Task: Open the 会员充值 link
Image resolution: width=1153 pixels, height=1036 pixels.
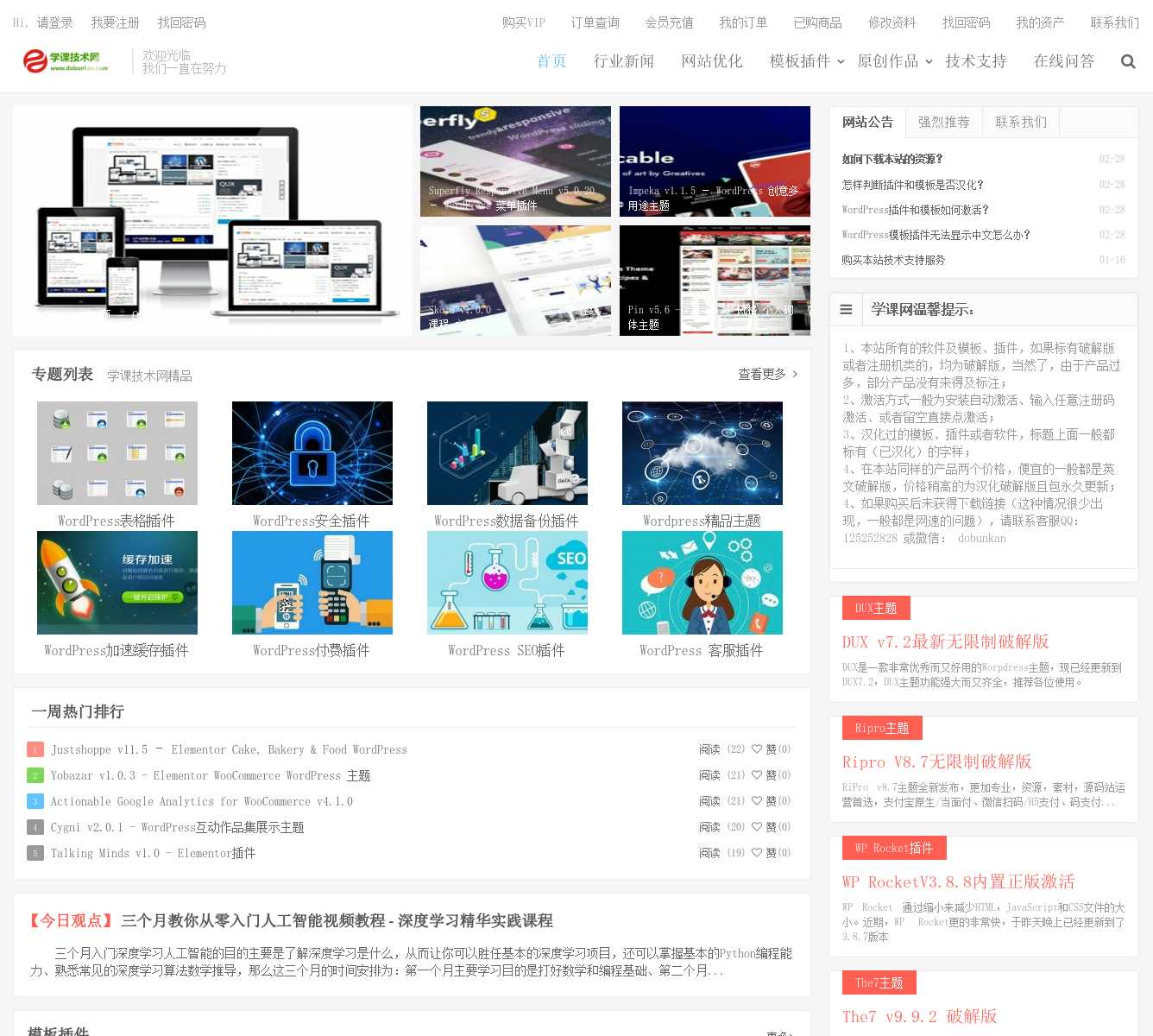Action: 670,22
